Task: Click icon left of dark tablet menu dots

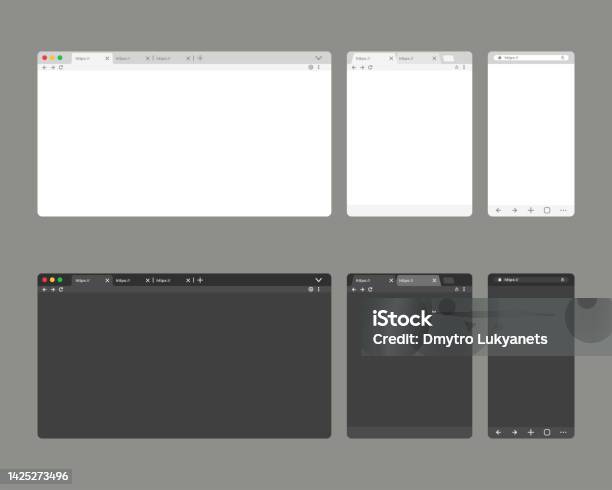Action: coord(456,289)
